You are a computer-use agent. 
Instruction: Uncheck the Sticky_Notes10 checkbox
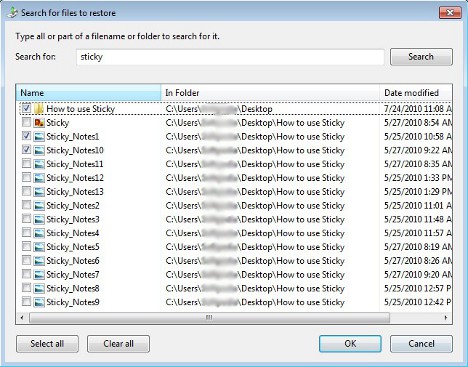(x=26, y=150)
